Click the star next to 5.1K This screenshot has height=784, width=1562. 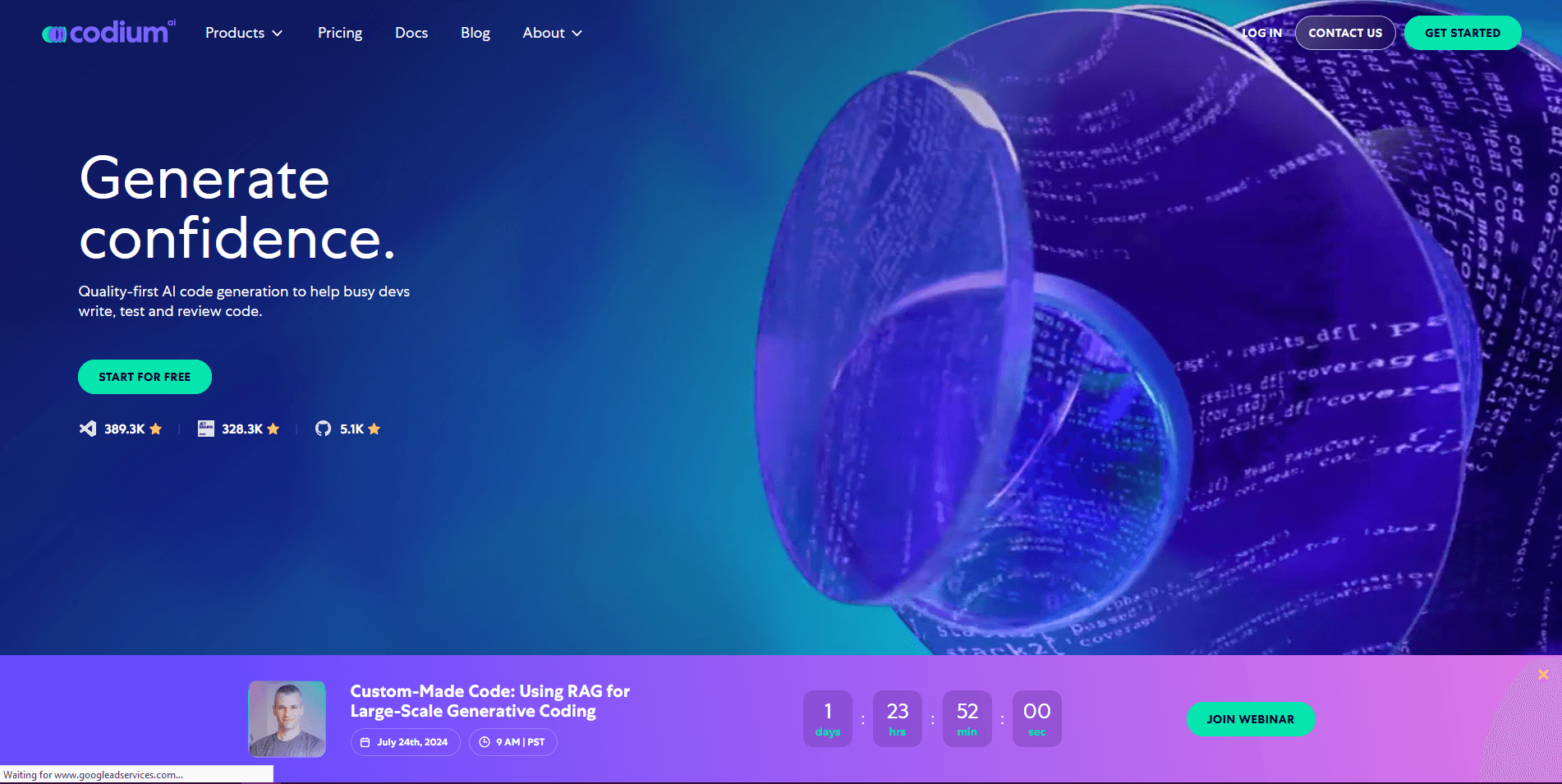click(x=374, y=429)
